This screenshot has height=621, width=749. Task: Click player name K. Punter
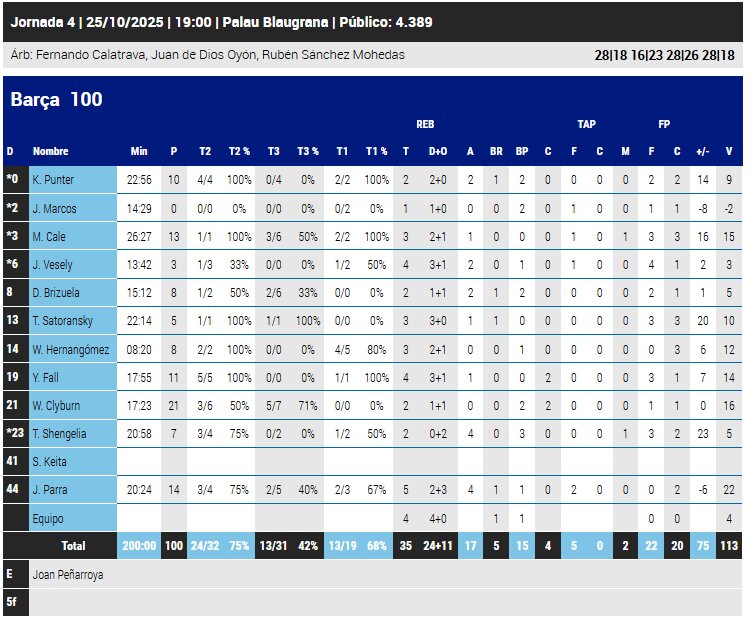52,180
